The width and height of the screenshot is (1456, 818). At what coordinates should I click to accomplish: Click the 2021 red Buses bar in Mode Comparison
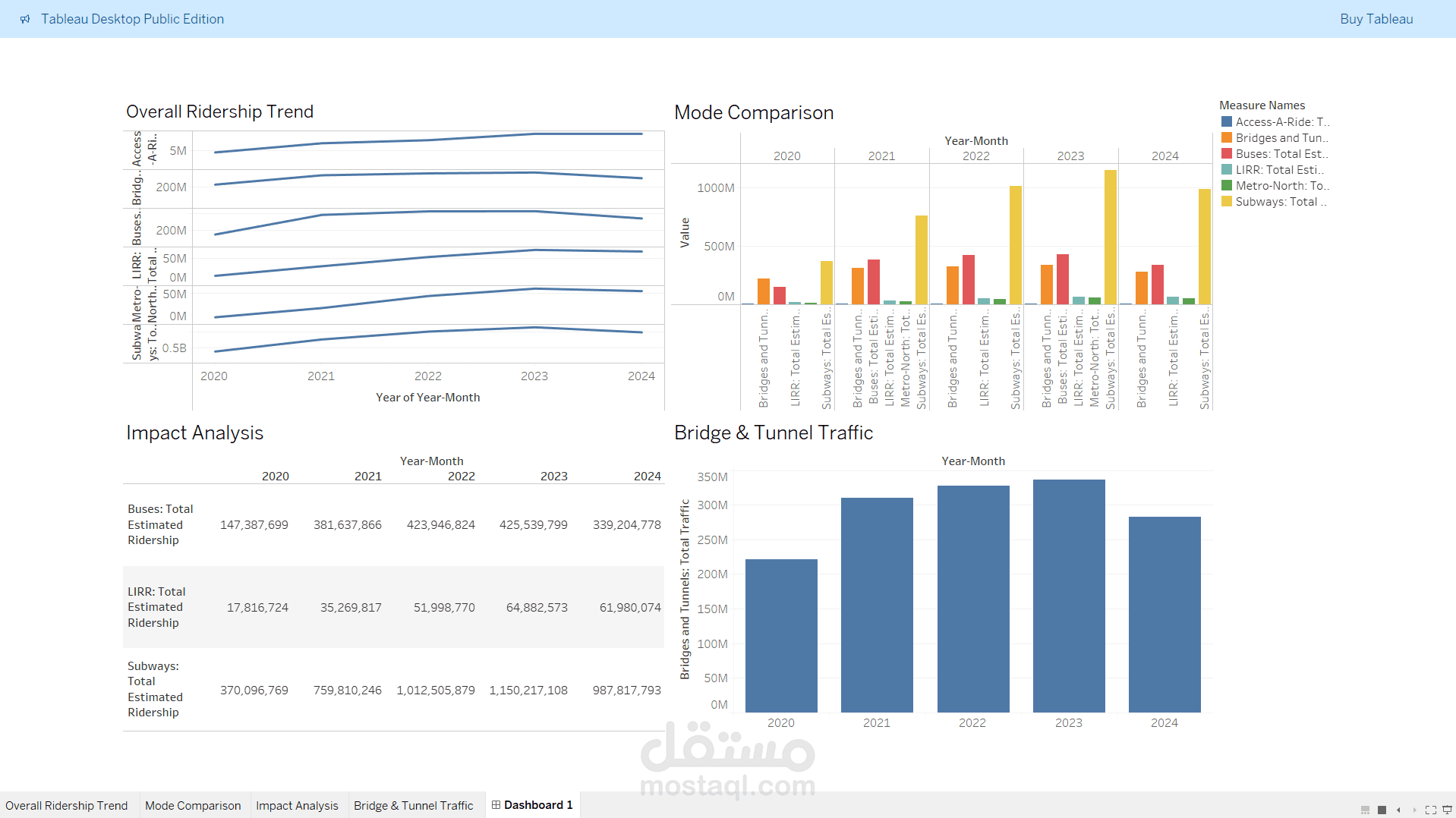coord(874,282)
